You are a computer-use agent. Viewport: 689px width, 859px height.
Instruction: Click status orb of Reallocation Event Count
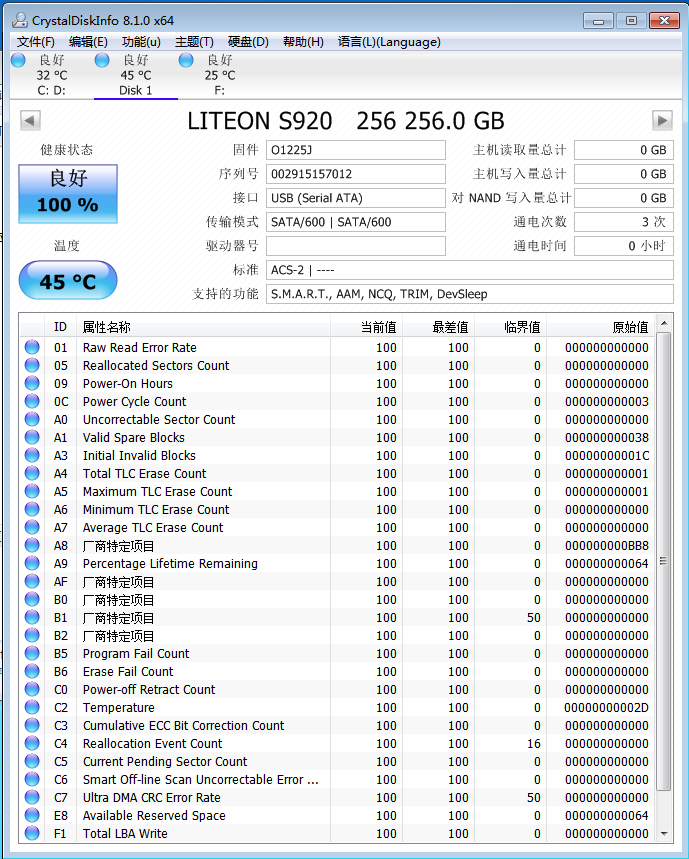tap(32, 743)
